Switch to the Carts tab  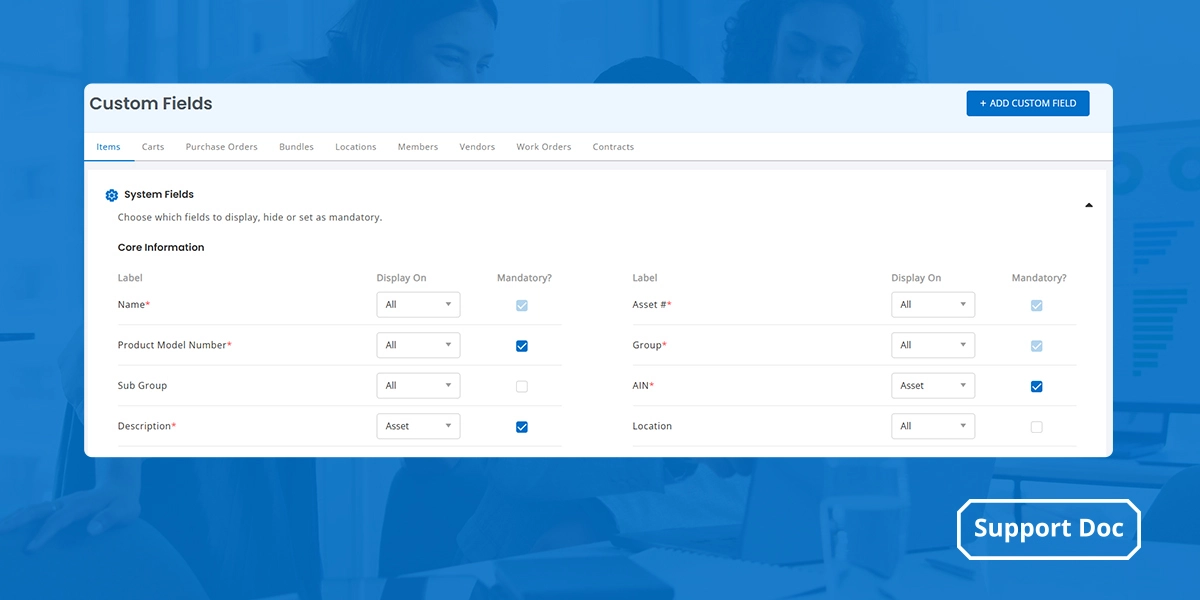pyautogui.click(x=153, y=147)
